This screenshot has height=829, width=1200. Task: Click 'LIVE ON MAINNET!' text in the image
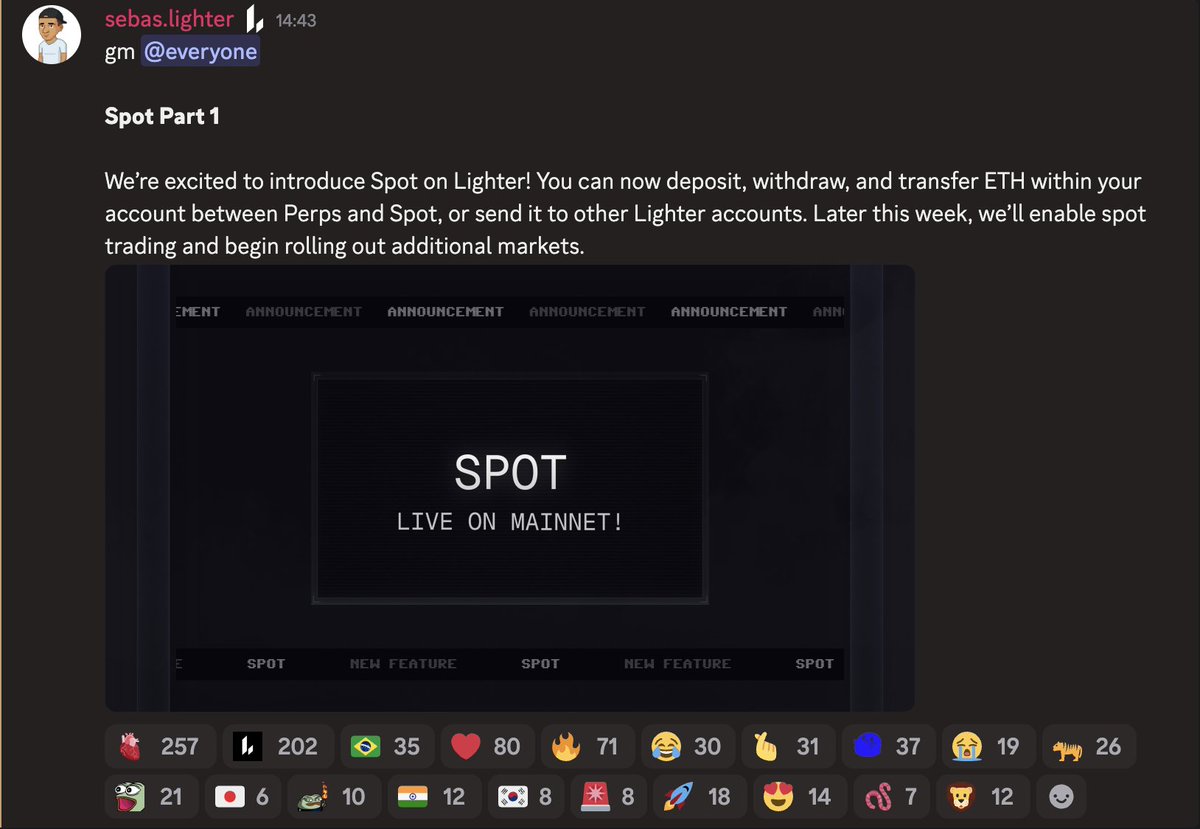pyautogui.click(x=510, y=521)
